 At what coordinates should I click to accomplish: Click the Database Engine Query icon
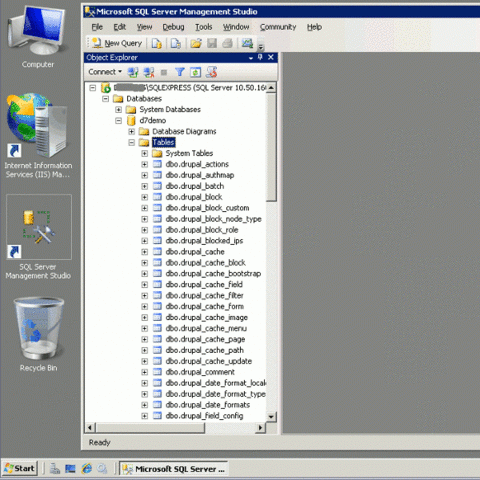tap(156, 43)
